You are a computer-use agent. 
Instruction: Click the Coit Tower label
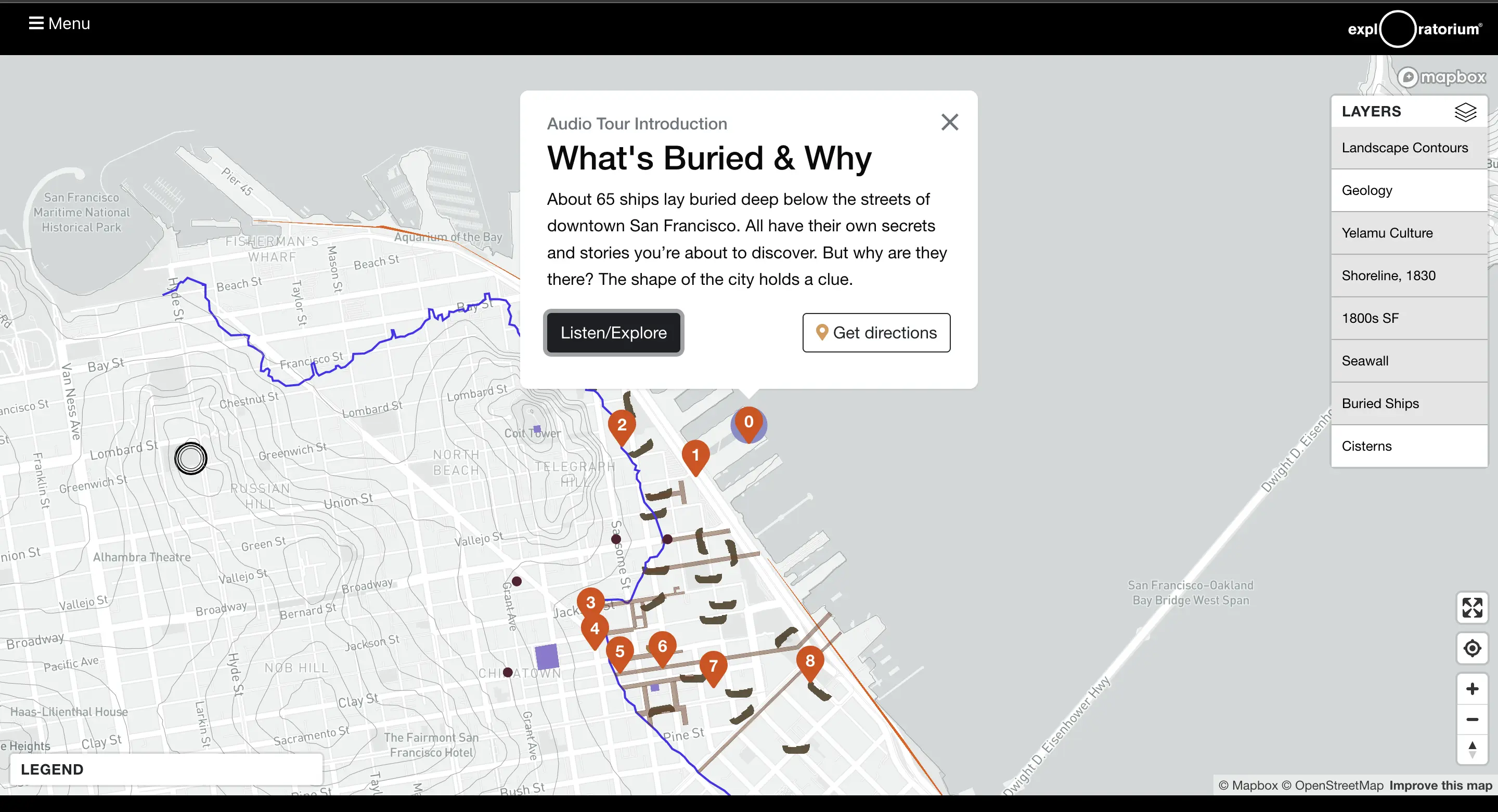pos(533,433)
